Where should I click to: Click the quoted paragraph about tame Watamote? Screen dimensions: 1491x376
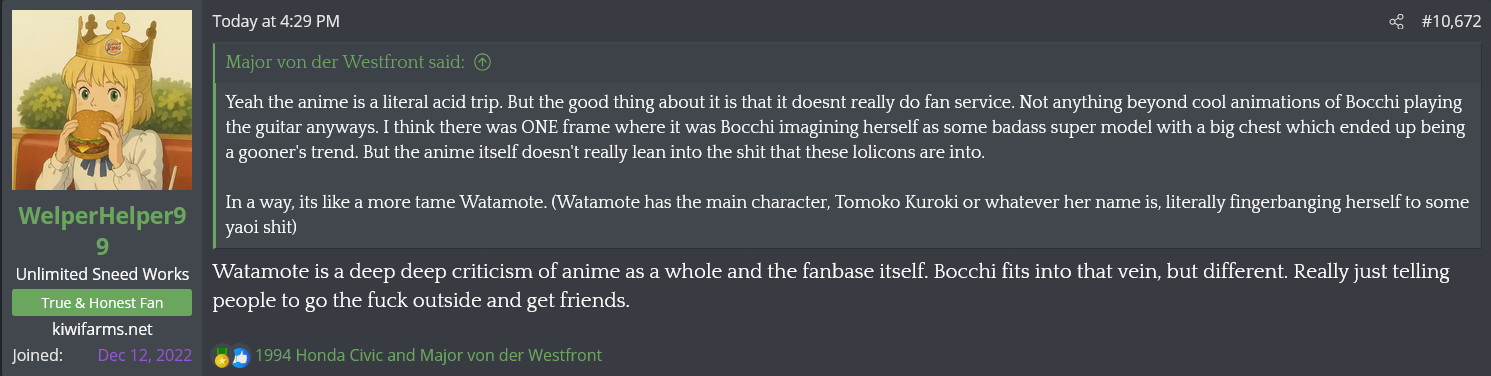click(847, 215)
